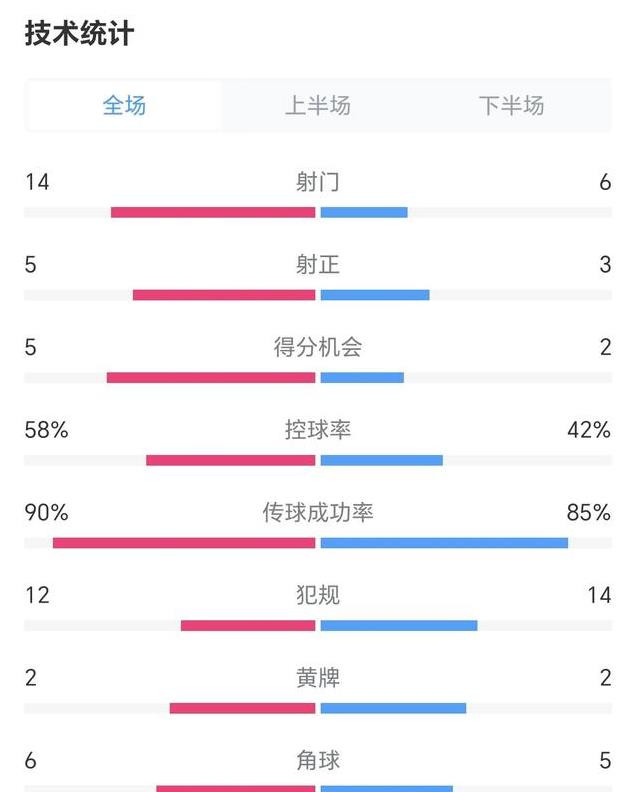
Task: Click the 技术统计 heading
Action: click(x=79, y=34)
